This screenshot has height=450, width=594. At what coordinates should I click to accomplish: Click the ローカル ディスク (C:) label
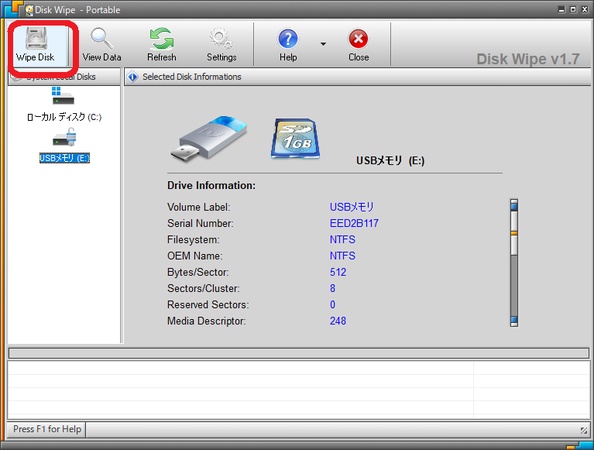pos(64,117)
